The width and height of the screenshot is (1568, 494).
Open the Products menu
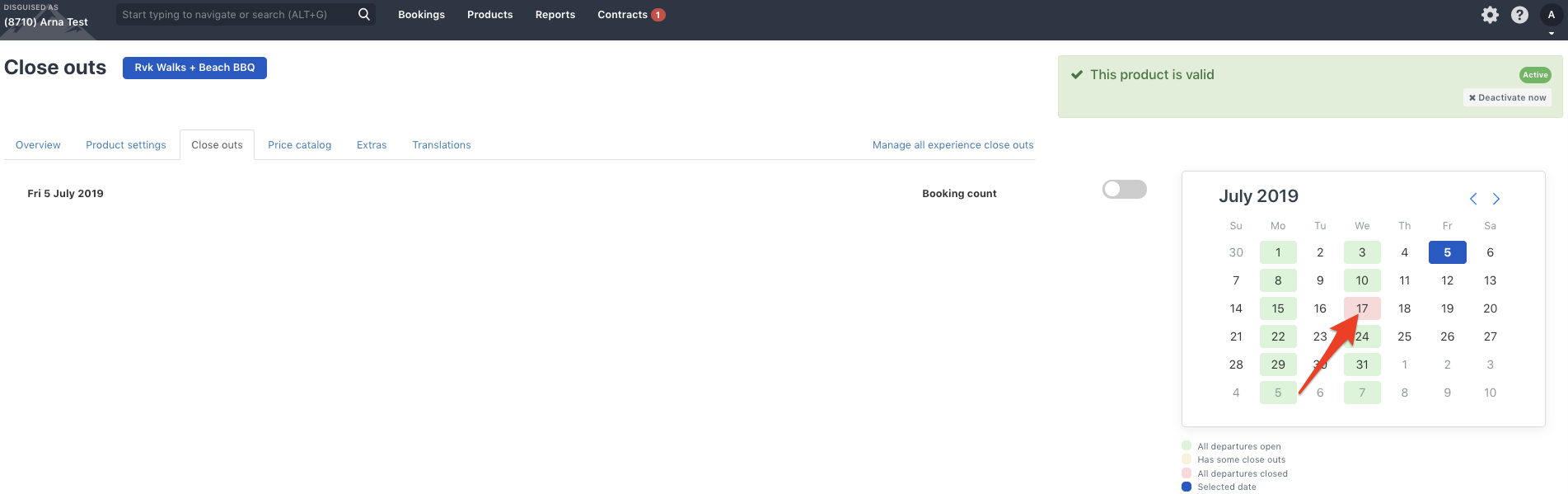point(489,15)
